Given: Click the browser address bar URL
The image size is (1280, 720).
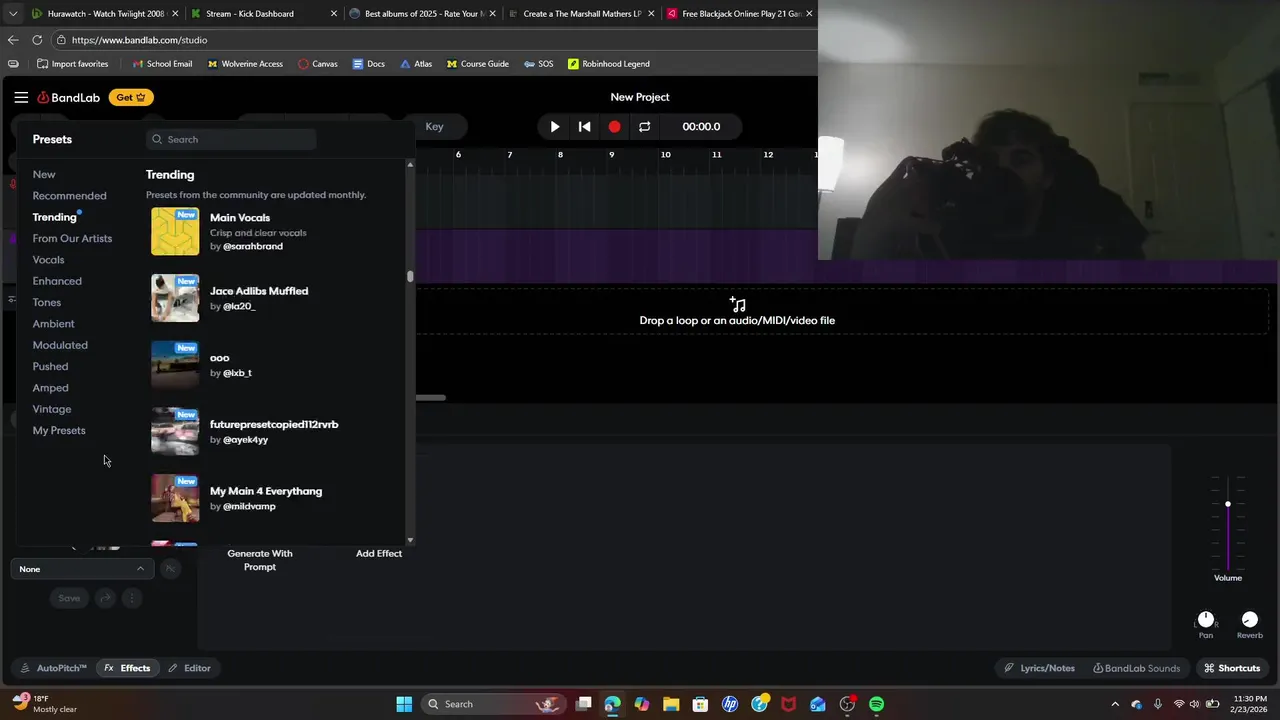Looking at the screenshot, I should pos(139,40).
